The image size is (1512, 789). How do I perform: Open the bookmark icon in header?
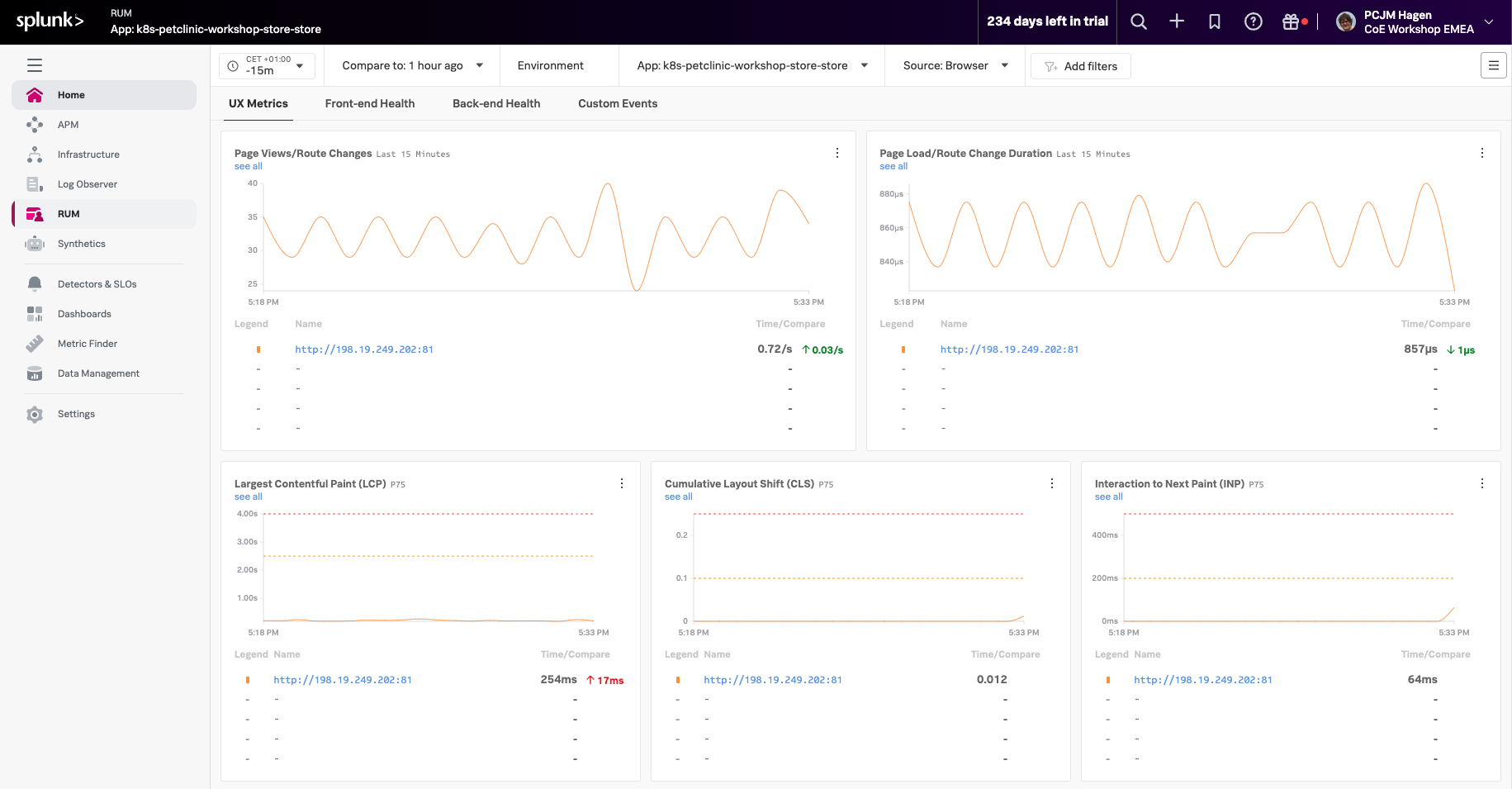[x=1214, y=22]
